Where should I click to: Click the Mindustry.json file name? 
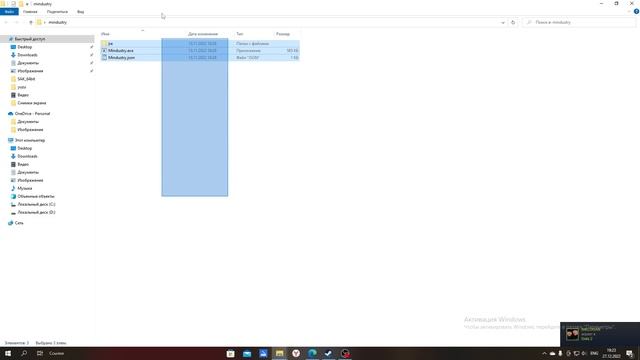[122, 58]
